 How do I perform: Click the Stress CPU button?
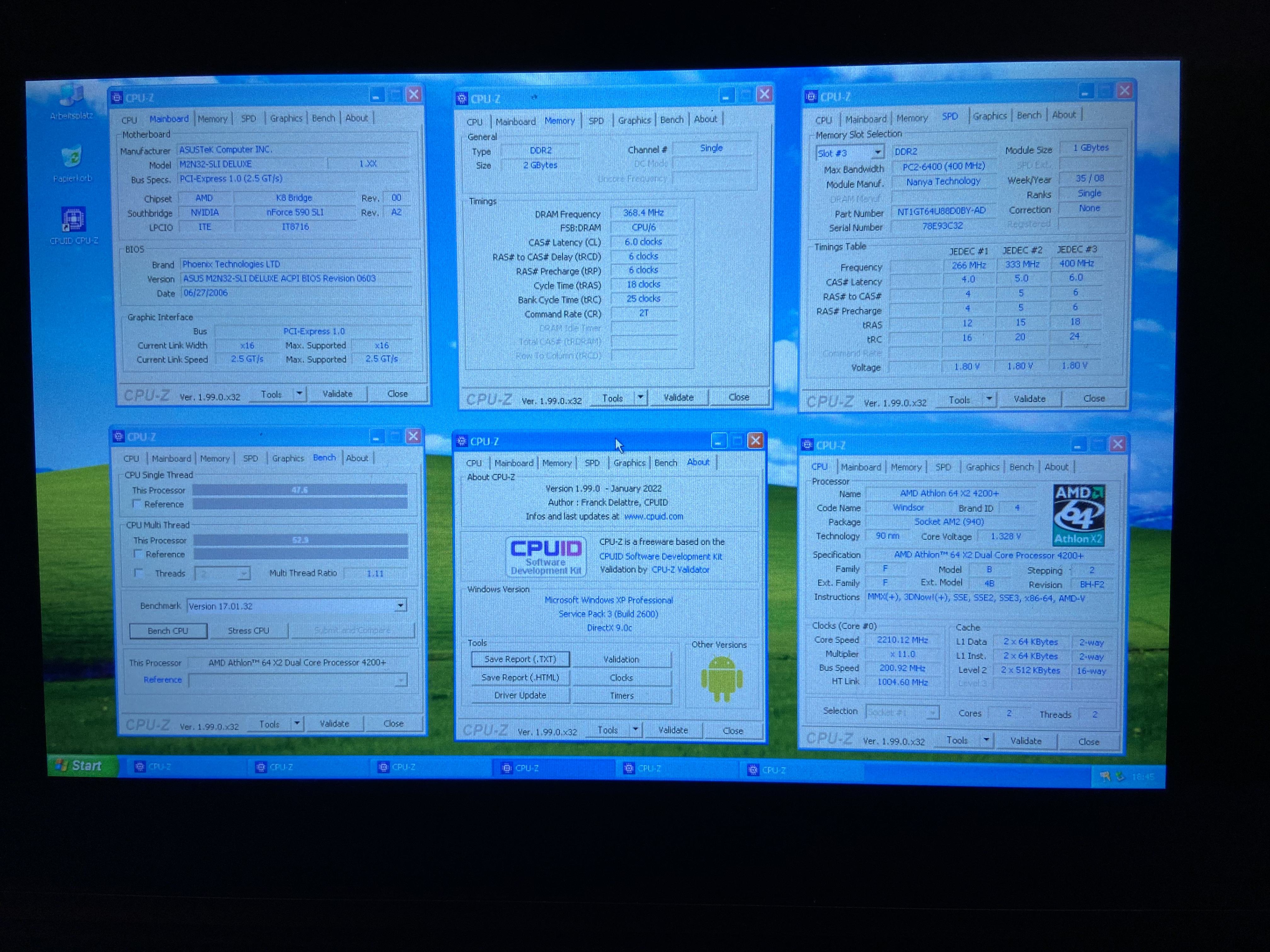248,630
